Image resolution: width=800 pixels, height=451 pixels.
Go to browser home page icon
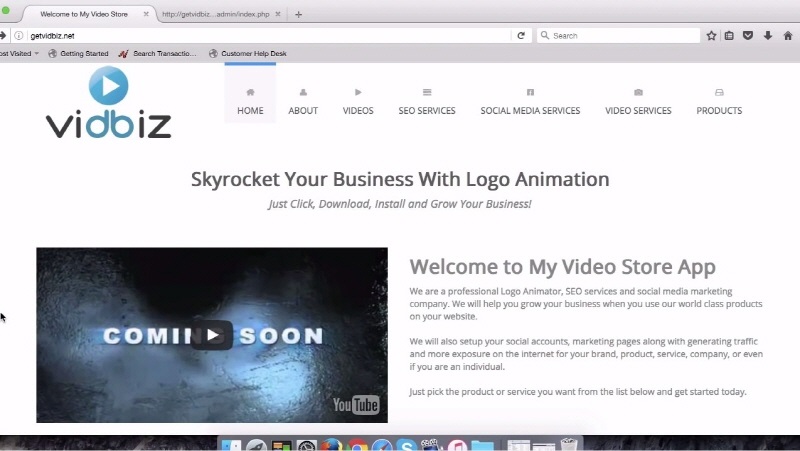pos(788,36)
